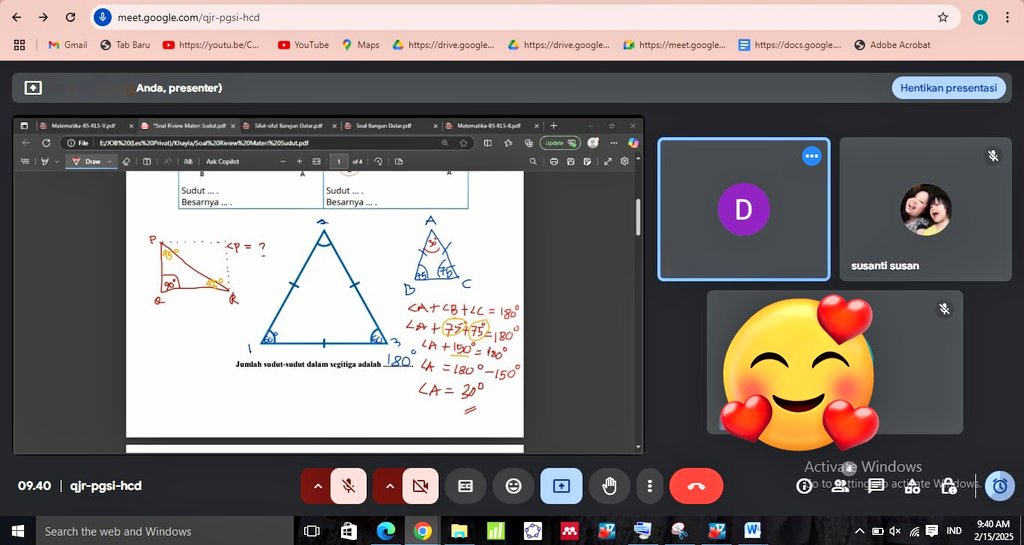Open the in-call chat panel
The width and height of the screenshot is (1024, 545).
coord(876,486)
